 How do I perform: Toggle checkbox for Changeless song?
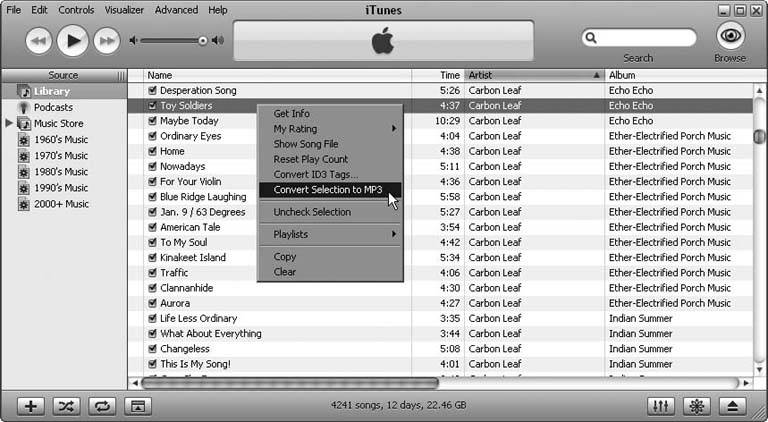pyautogui.click(x=152, y=349)
